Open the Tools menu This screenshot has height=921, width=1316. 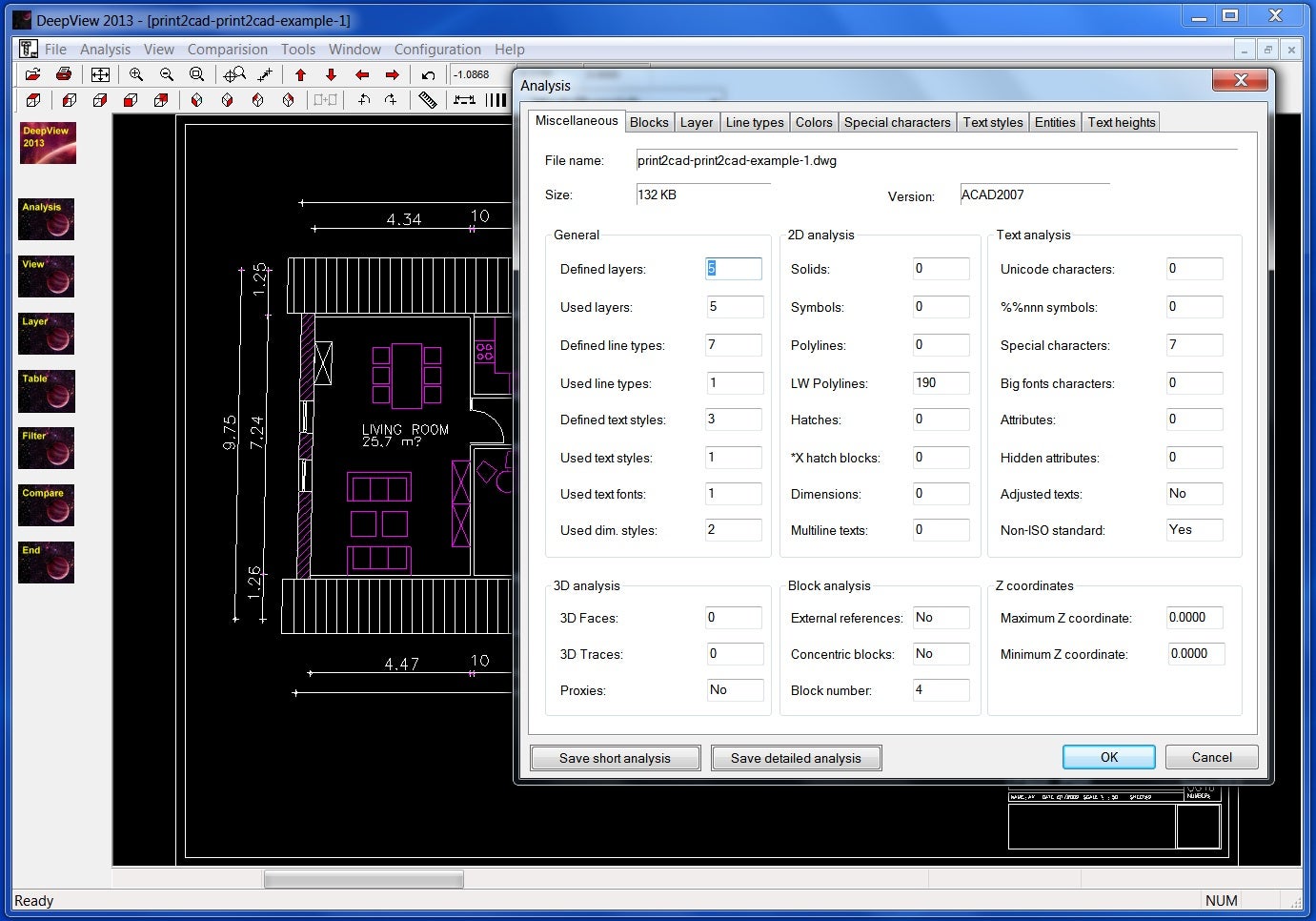click(x=297, y=50)
